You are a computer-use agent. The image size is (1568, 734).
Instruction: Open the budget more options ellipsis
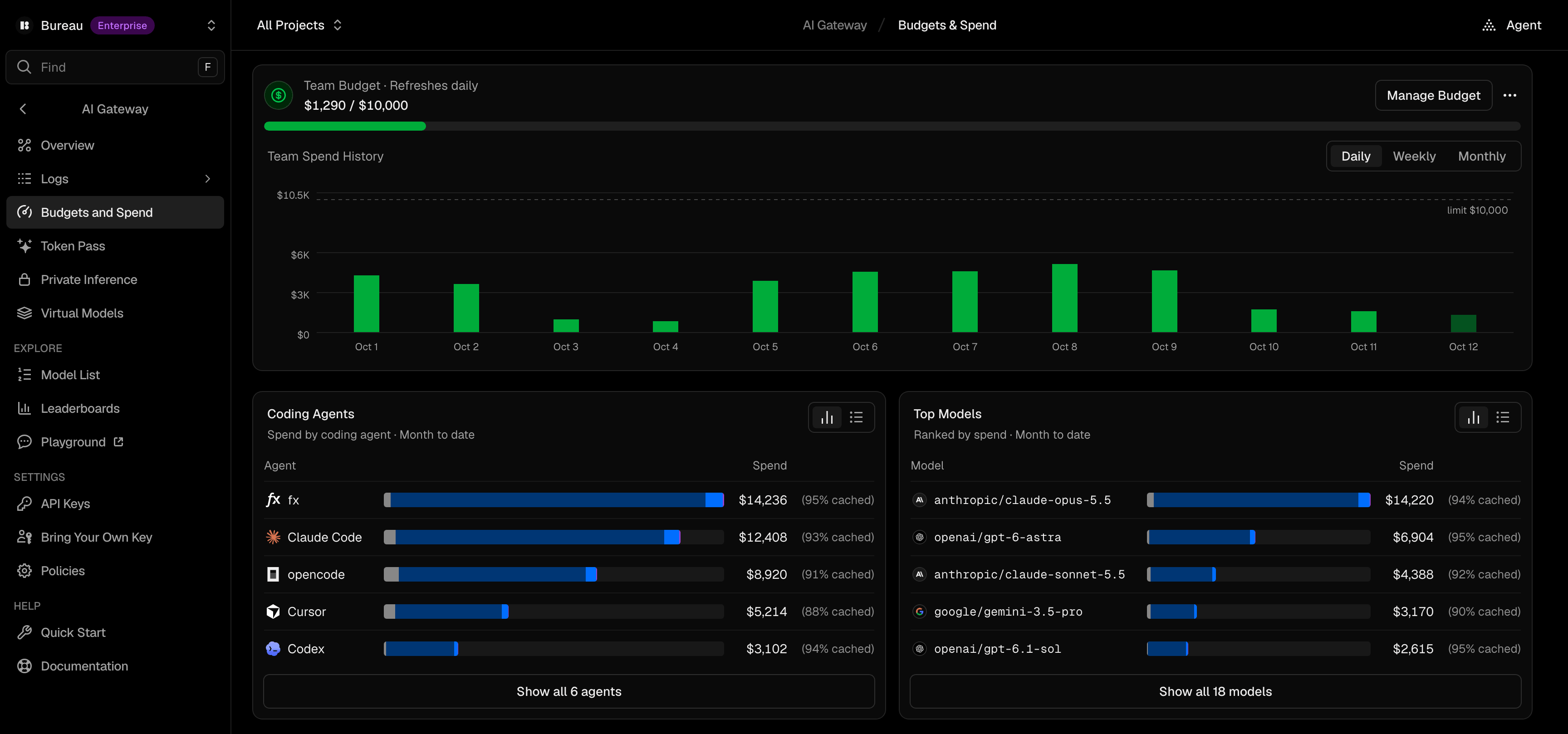click(1509, 95)
